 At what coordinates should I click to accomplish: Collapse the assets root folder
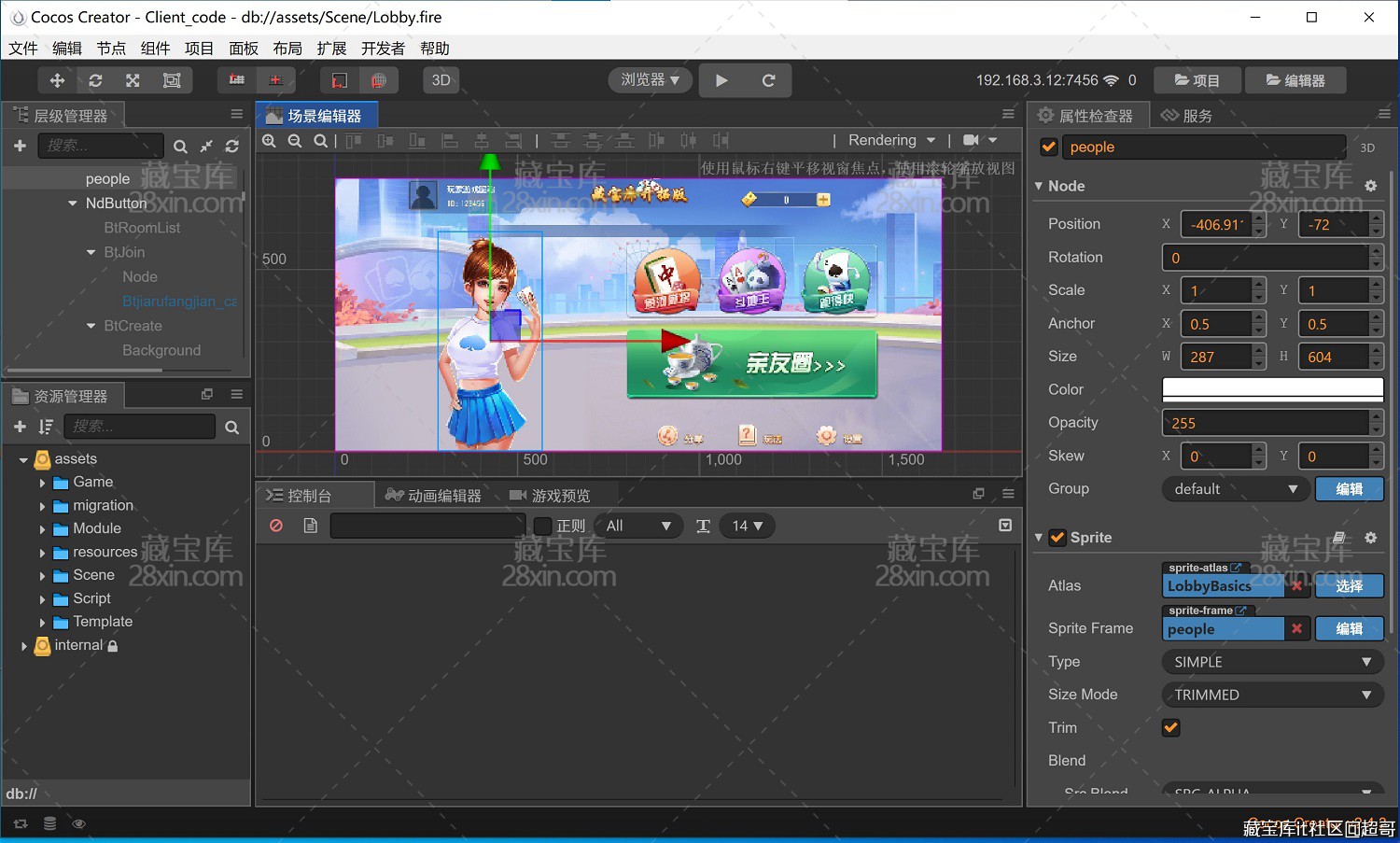point(23,459)
